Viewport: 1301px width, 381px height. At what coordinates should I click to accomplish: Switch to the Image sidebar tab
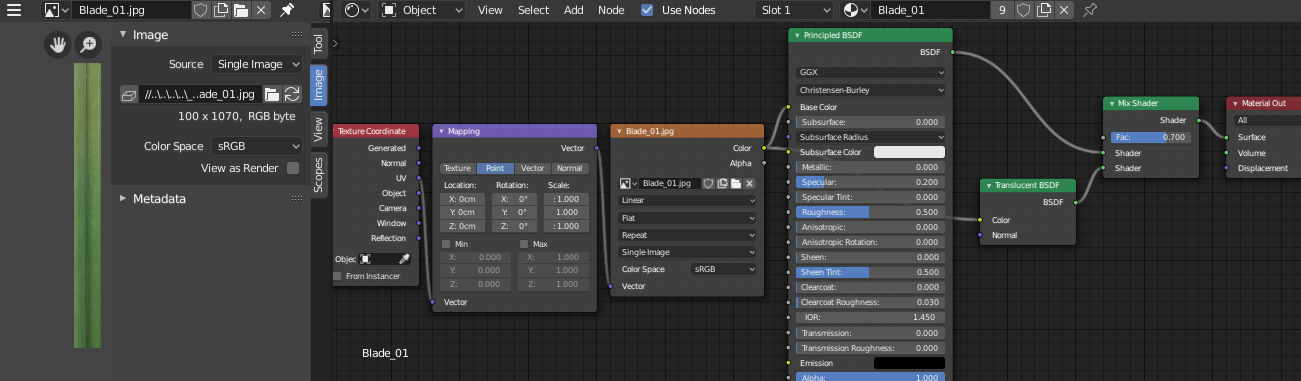pyautogui.click(x=318, y=86)
